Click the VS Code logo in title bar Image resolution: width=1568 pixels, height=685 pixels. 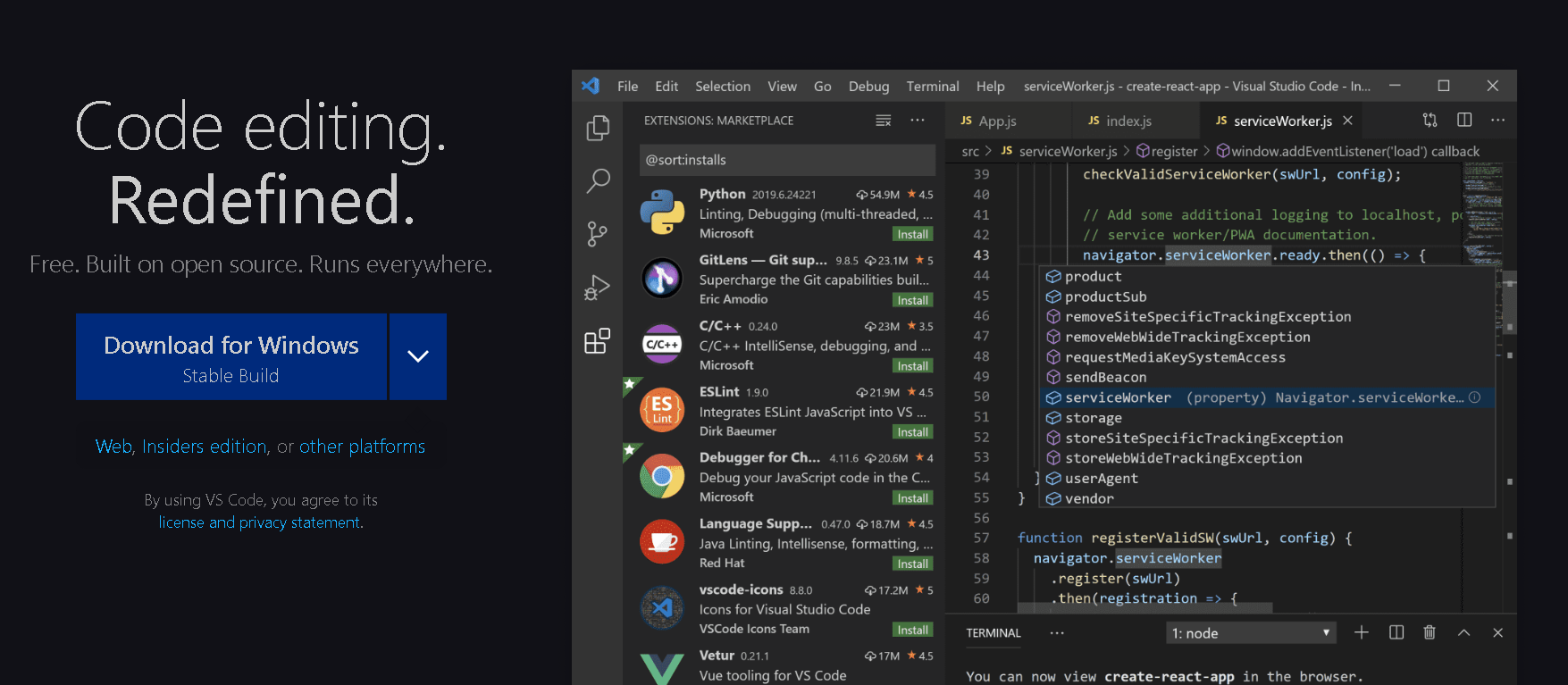[591, 86]
